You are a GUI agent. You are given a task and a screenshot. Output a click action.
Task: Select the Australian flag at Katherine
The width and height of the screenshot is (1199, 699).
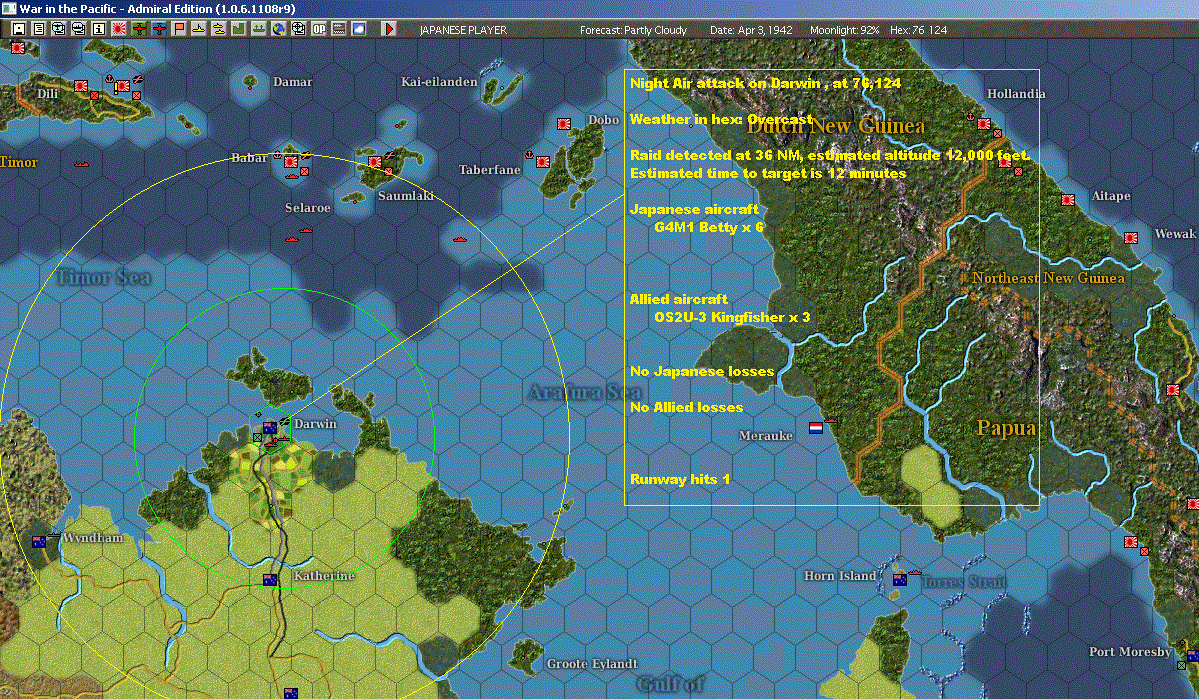click(270, 580)
